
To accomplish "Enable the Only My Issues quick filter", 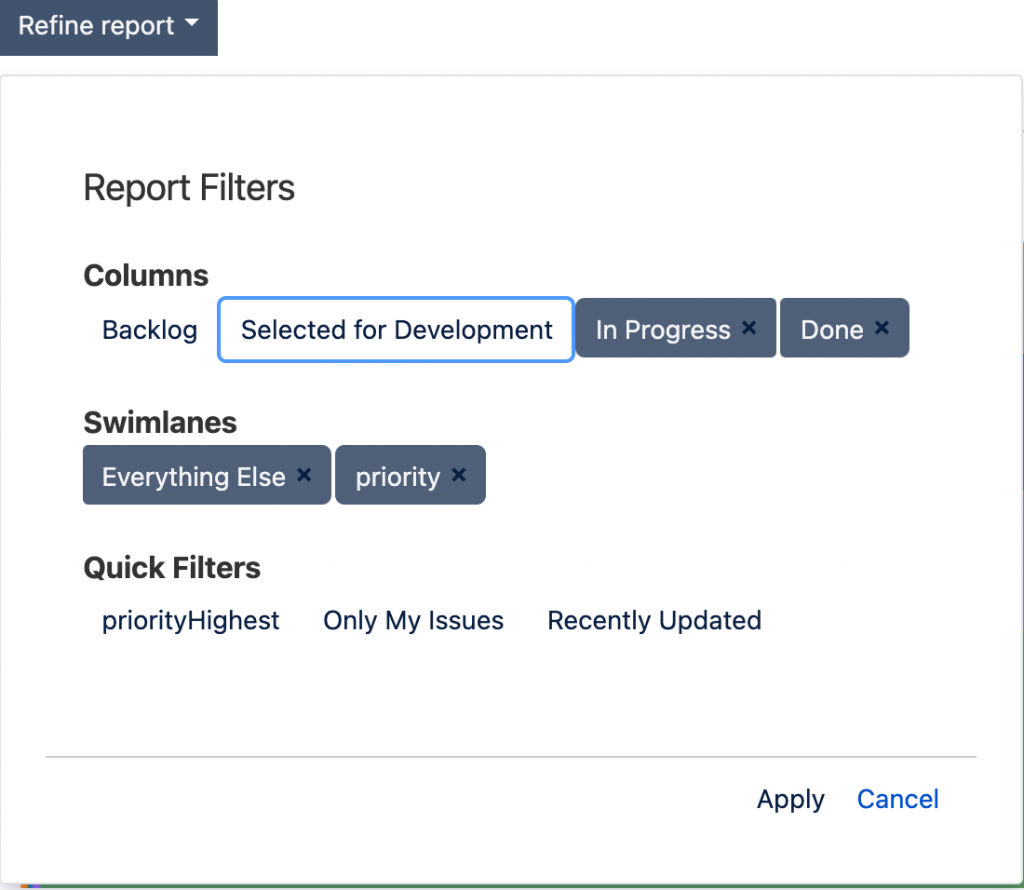I will click(413, 621).
